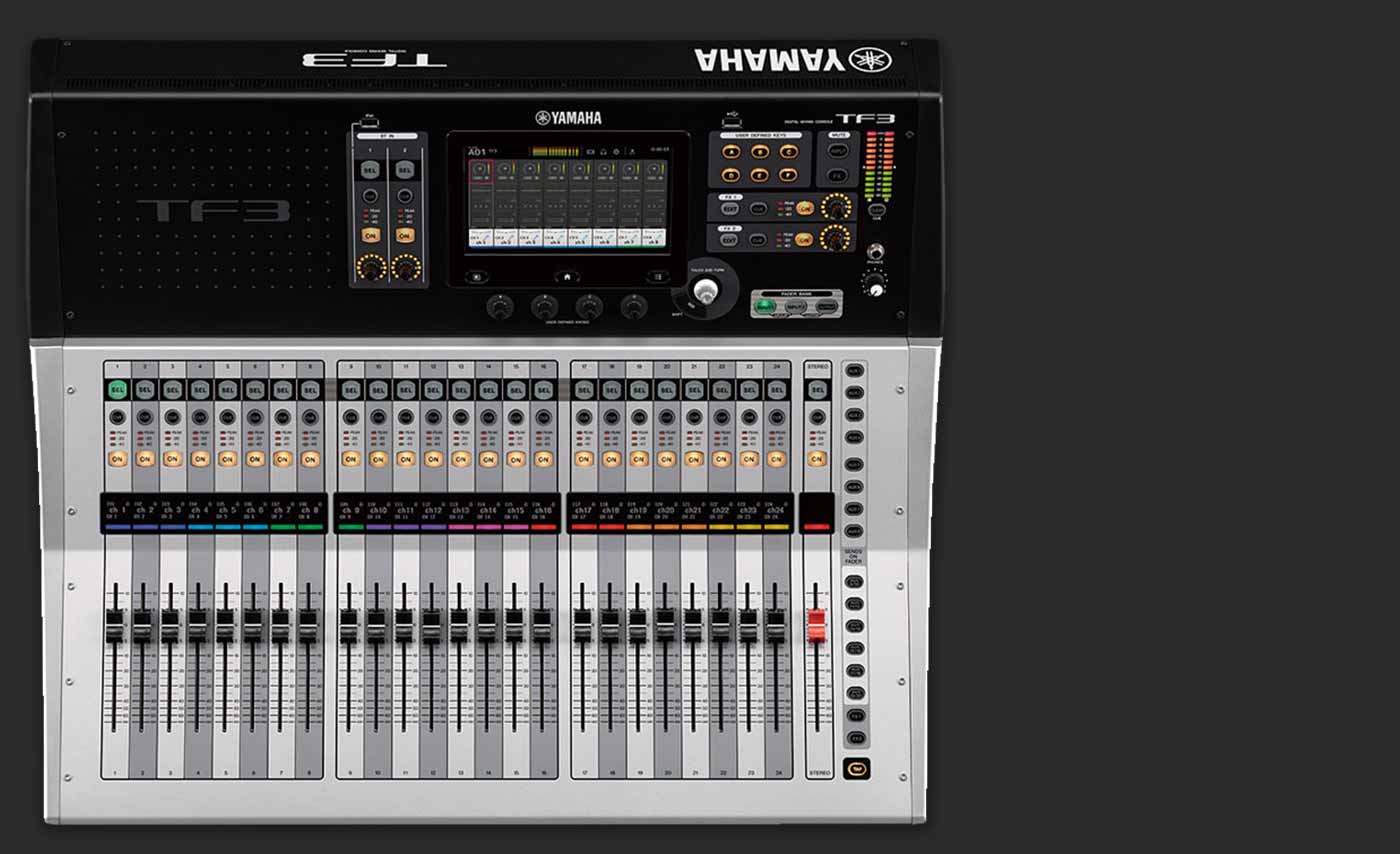Toggle the STEREO master ON button
1400x854 pixels.
pos(818,458)
